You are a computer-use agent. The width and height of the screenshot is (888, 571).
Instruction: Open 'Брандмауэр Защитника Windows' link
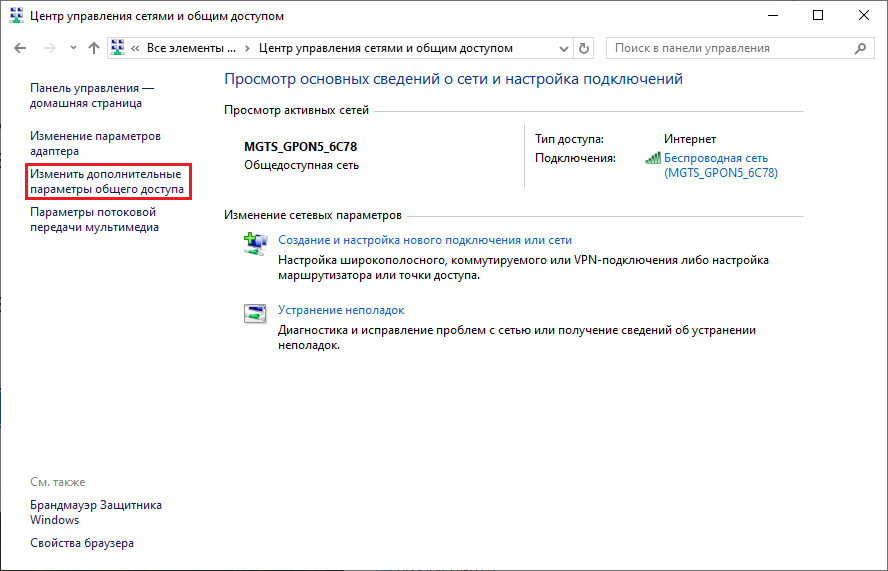pos(95,512)
